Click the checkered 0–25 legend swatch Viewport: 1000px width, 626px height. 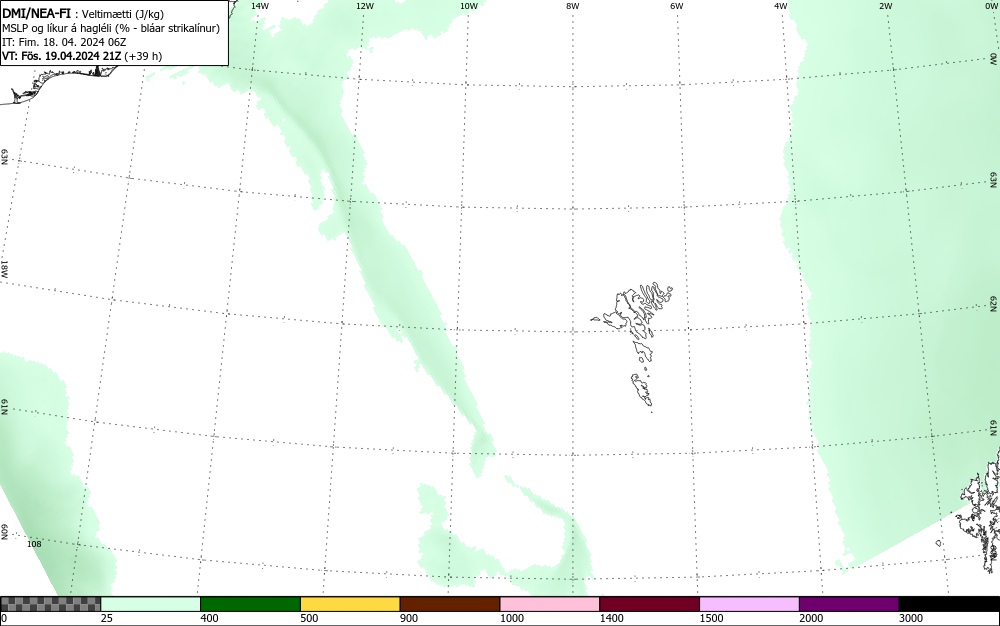point(50,604)
